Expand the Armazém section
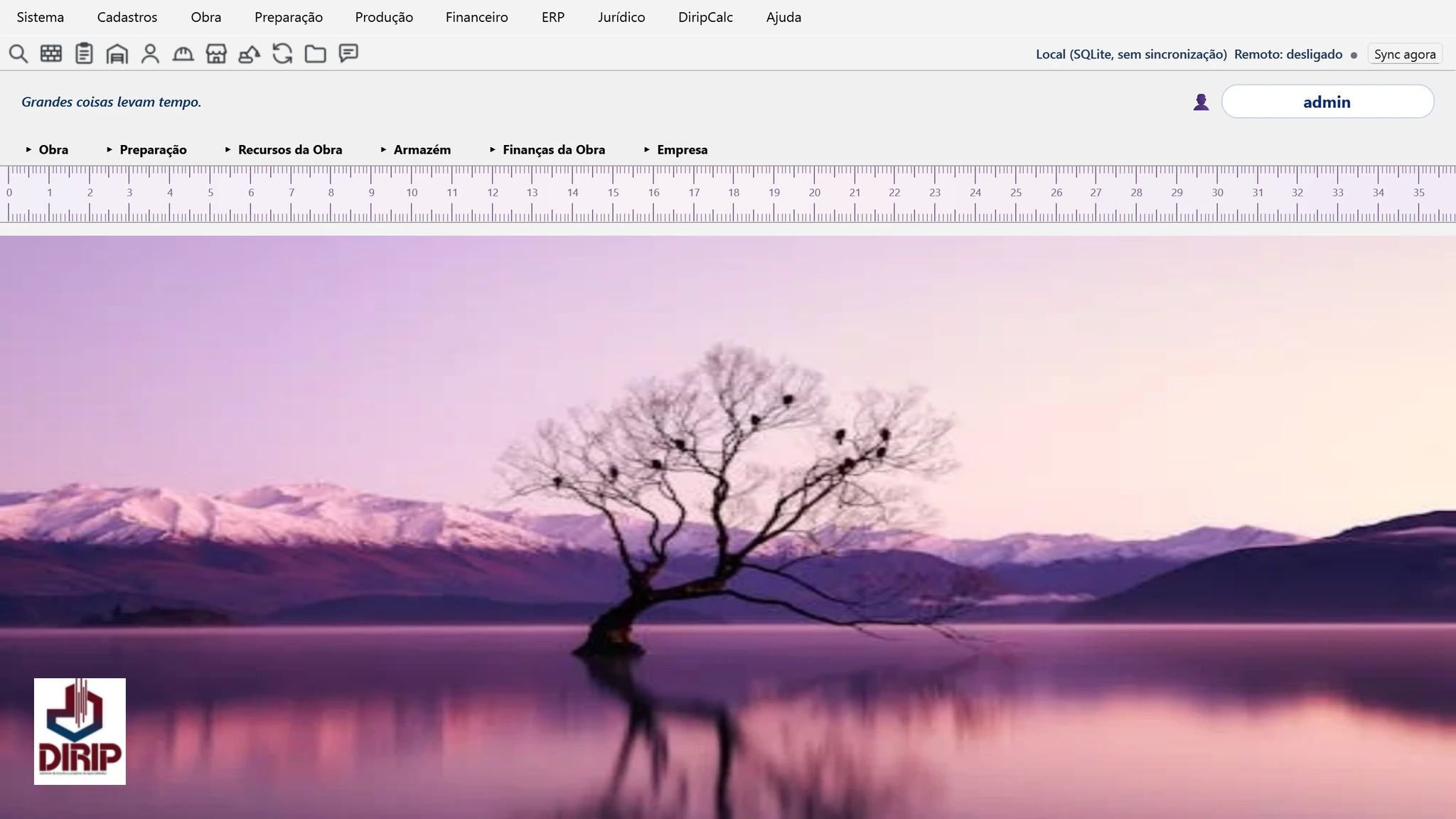Viewport: 1456px width, 819px height. [416, 149]
